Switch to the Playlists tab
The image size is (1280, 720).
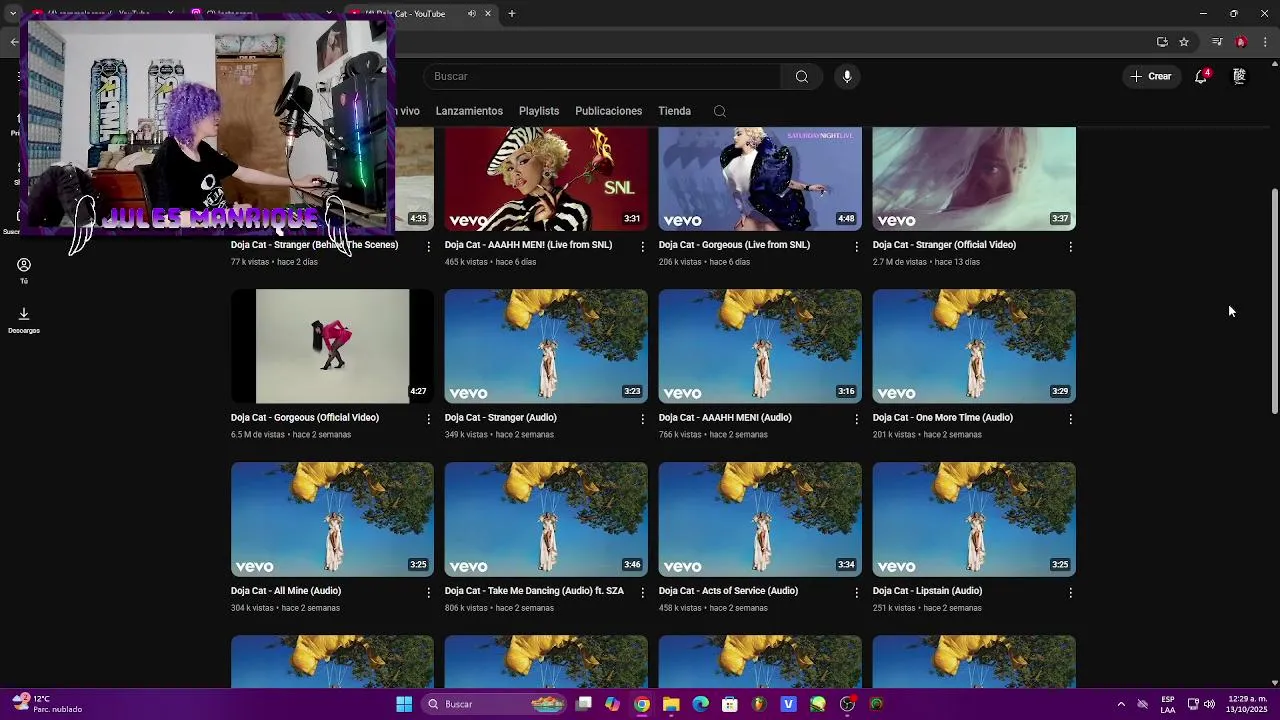click(539, 111)
